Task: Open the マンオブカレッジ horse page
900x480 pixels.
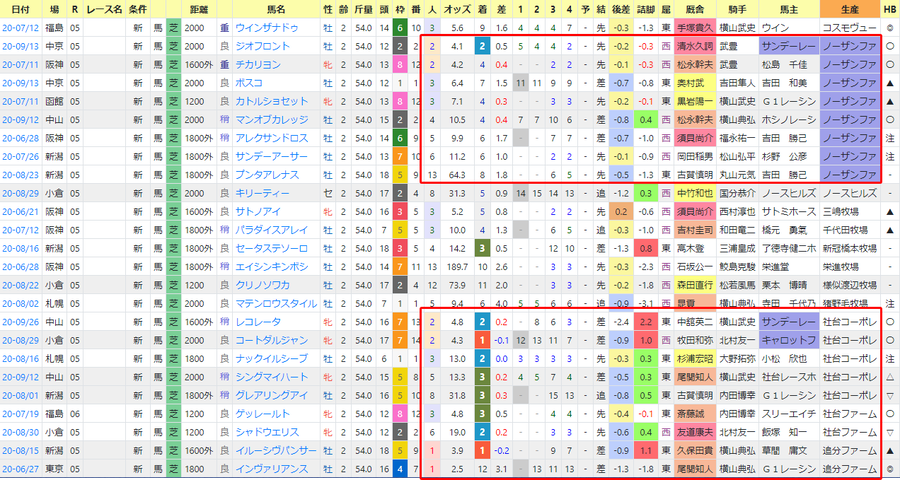Action: (271, 119)
